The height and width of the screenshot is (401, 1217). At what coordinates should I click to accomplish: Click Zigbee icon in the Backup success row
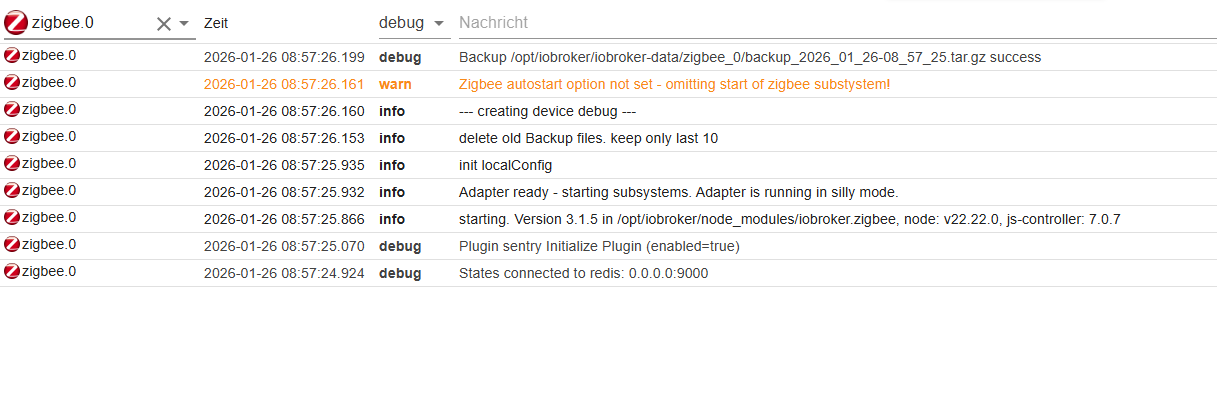12,56
